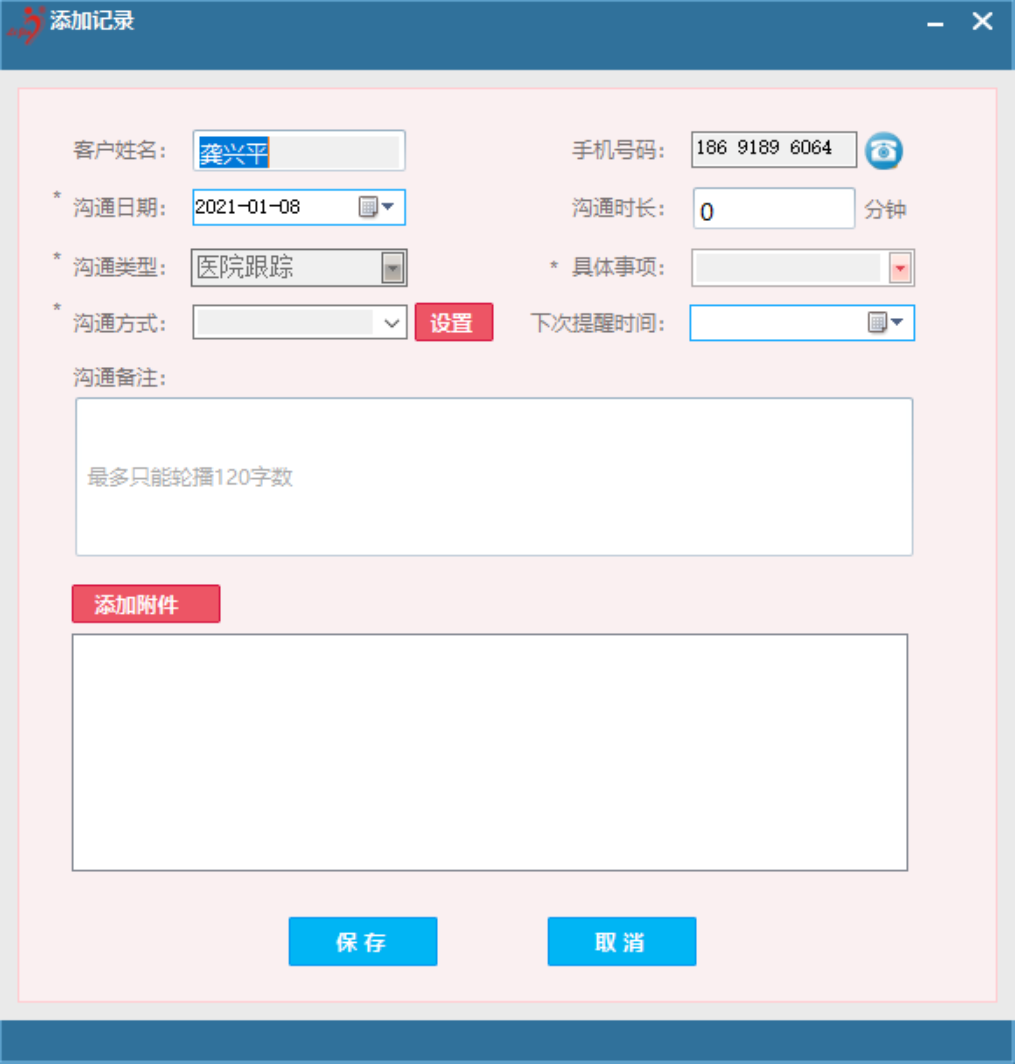Click the 手机号码 field
This screenshot has width=1015, height=1064.
click(774, 149)
